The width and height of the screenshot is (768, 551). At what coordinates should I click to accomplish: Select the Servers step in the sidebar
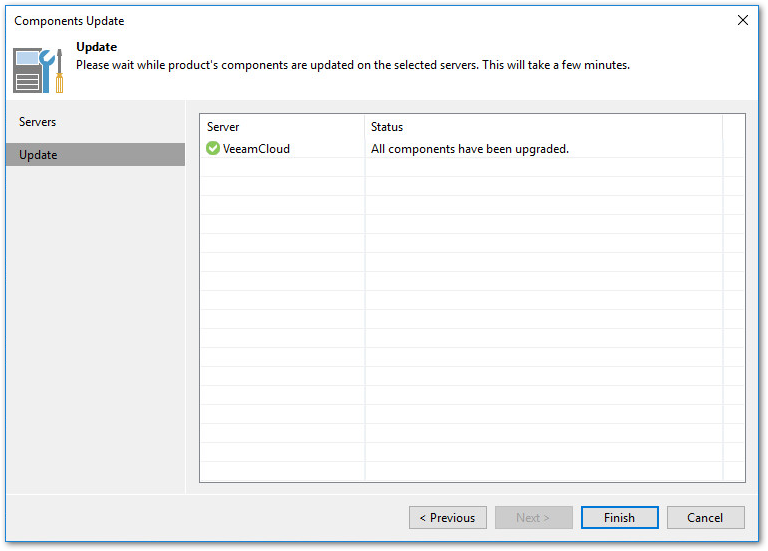pos(38,122)
